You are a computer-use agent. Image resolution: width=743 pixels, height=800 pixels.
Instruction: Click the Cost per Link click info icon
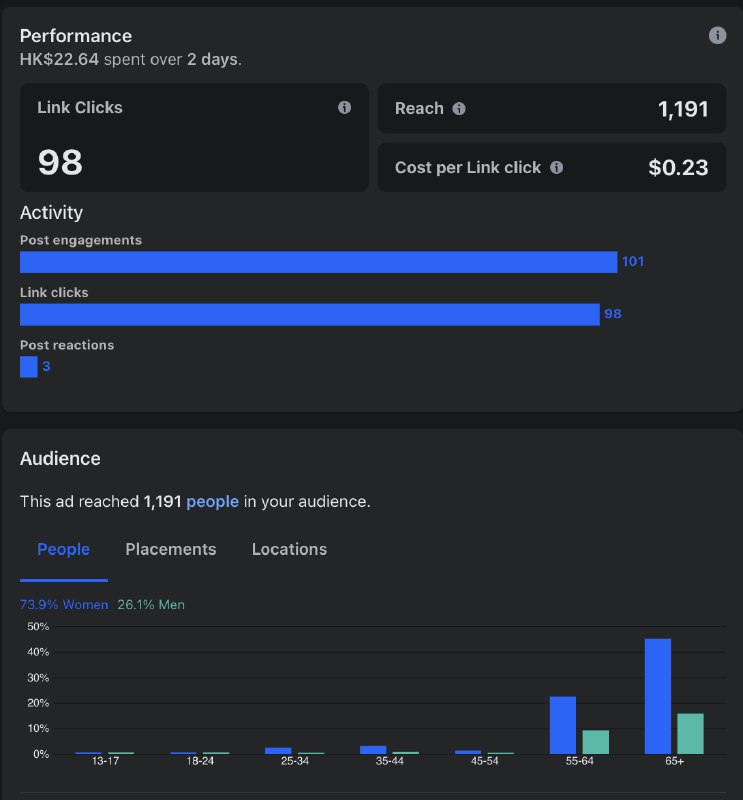pyautogui.click(x=557, y=167)
